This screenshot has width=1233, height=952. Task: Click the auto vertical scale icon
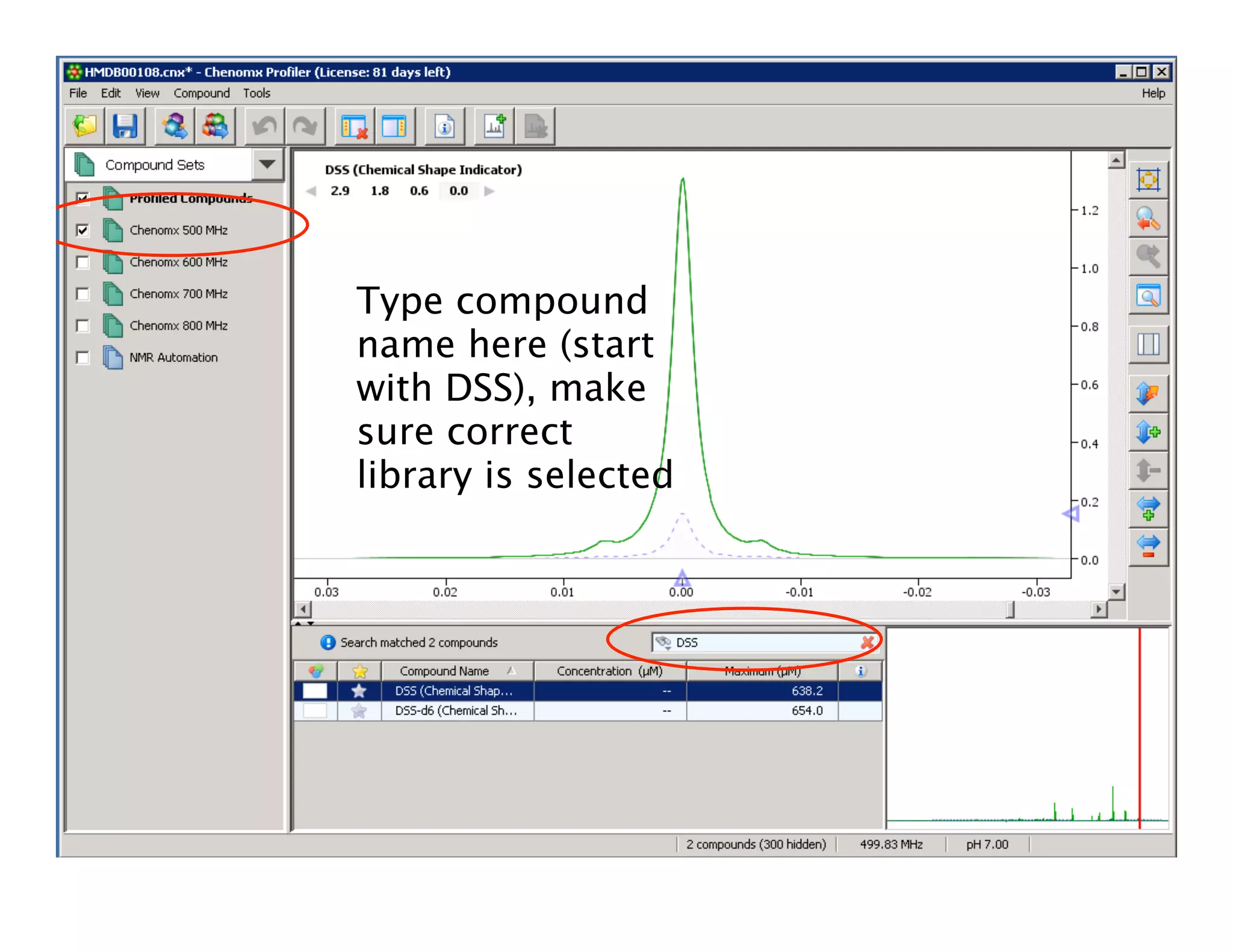(1148, 394)
